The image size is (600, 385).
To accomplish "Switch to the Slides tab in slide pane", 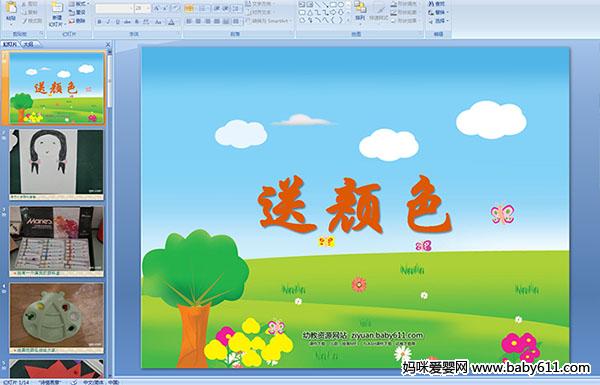I will [10, 44].
